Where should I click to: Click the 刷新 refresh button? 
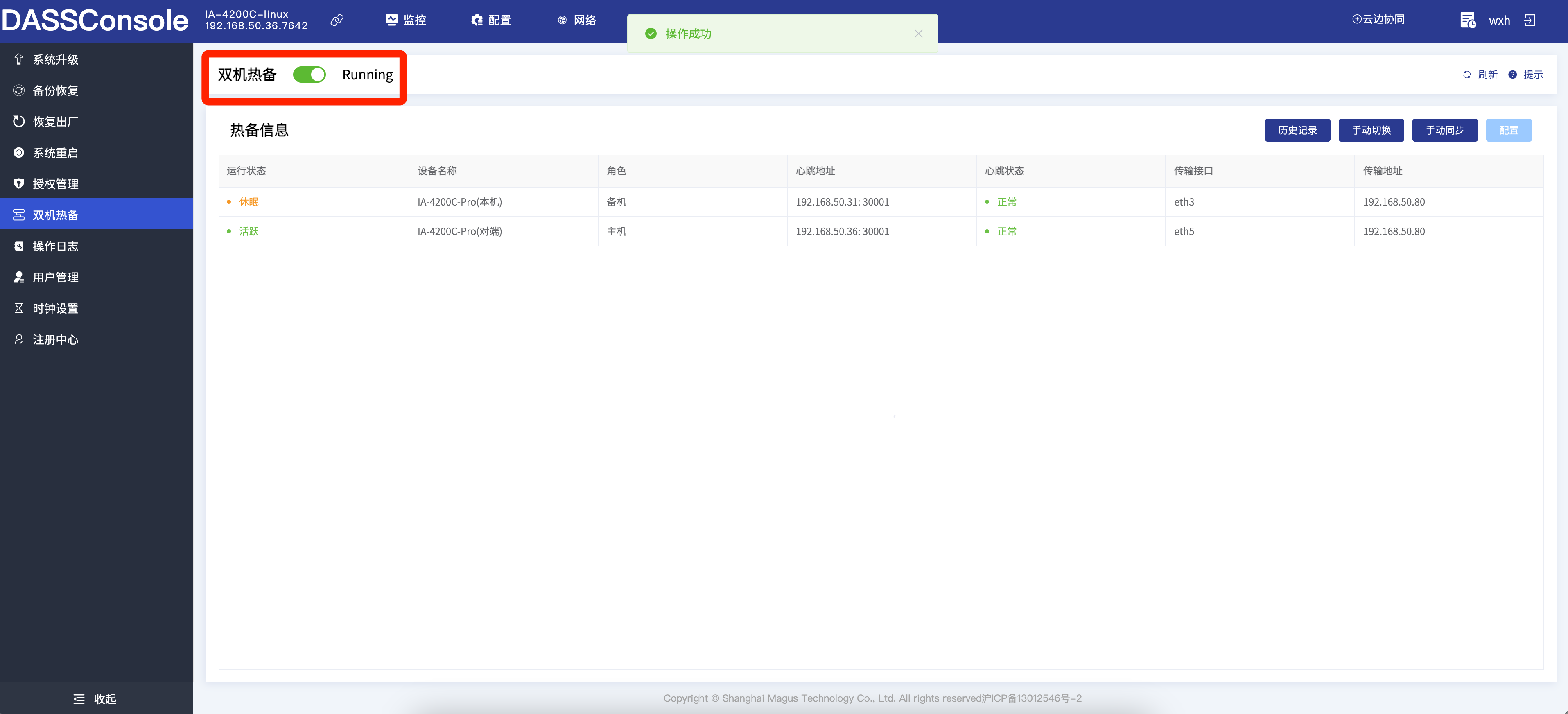1480,74
